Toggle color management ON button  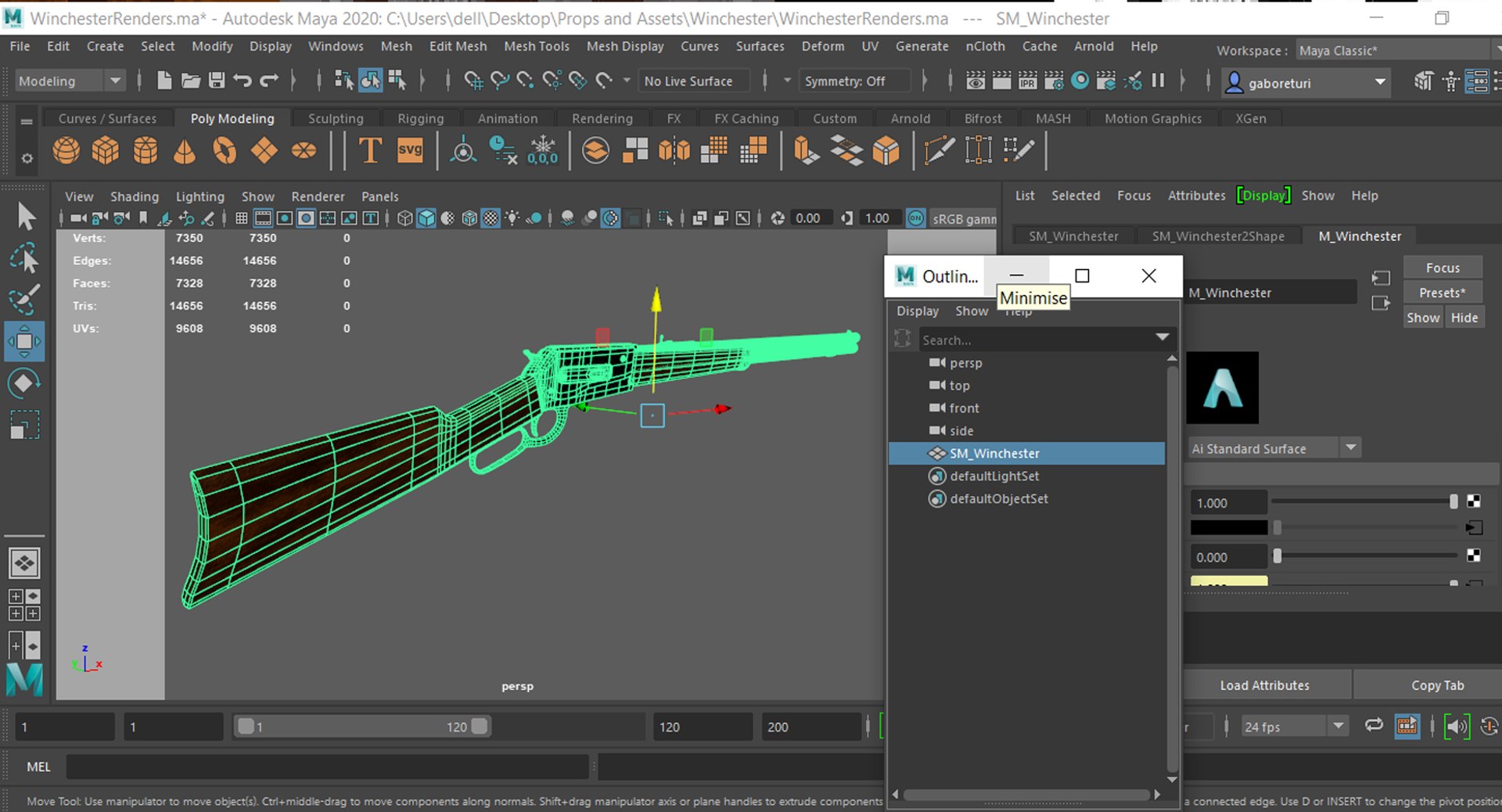point(916,218)
